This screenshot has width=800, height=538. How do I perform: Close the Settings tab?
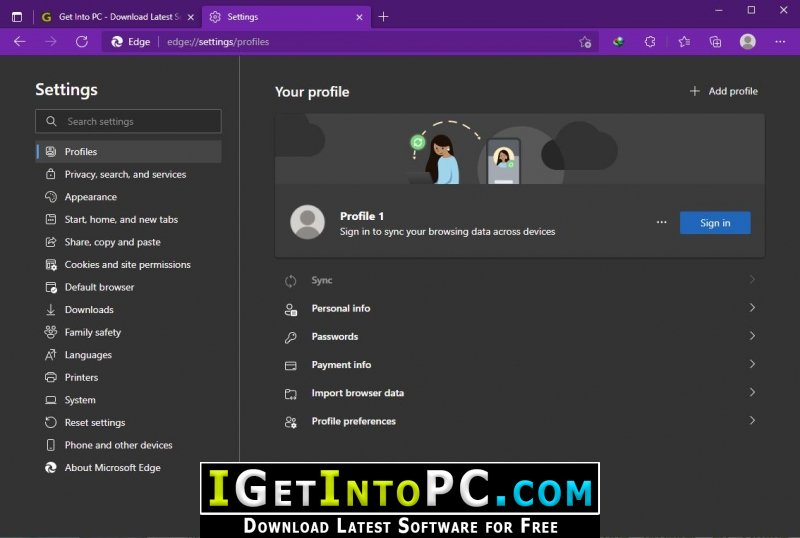click(x=359, y=17)
